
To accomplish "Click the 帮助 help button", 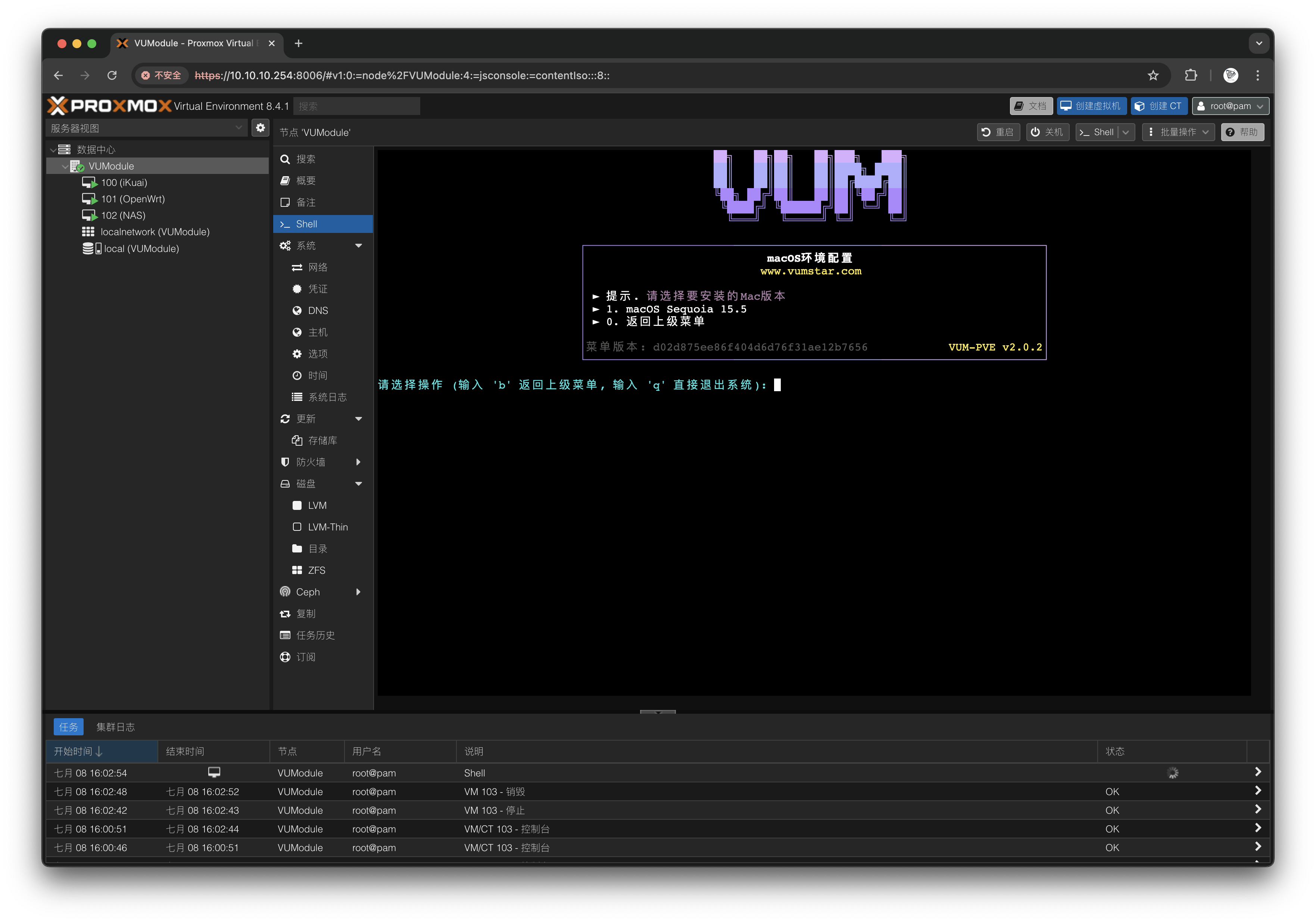I will pos(1242,132).
